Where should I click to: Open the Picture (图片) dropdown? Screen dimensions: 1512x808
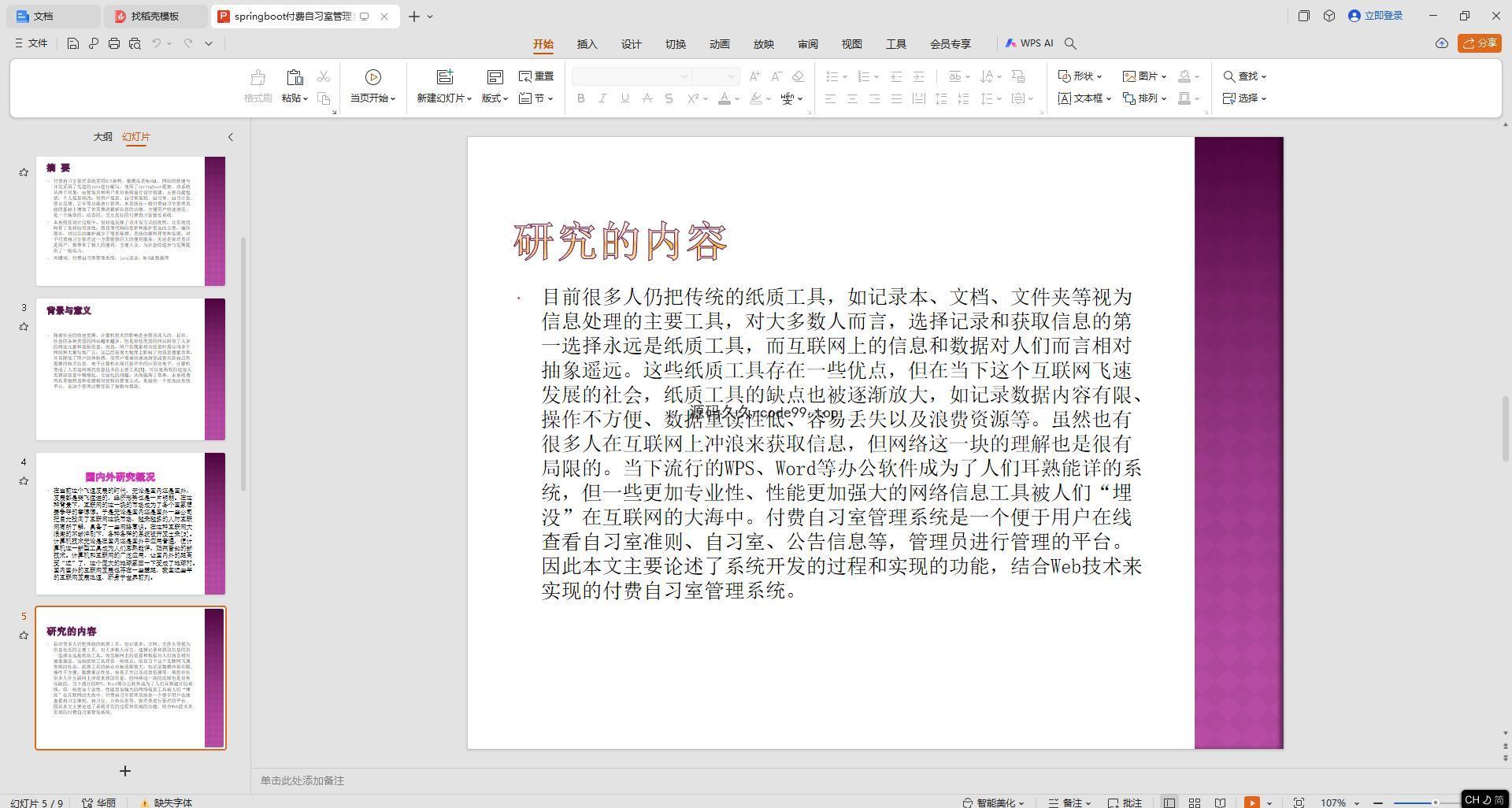(1144, 76)
